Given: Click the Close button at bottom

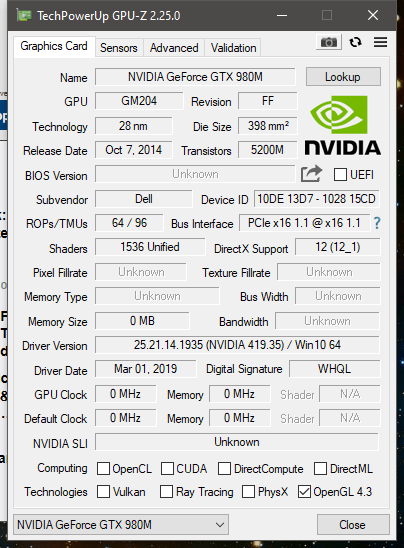Looking at the screenshot, I should coord(353,525).
